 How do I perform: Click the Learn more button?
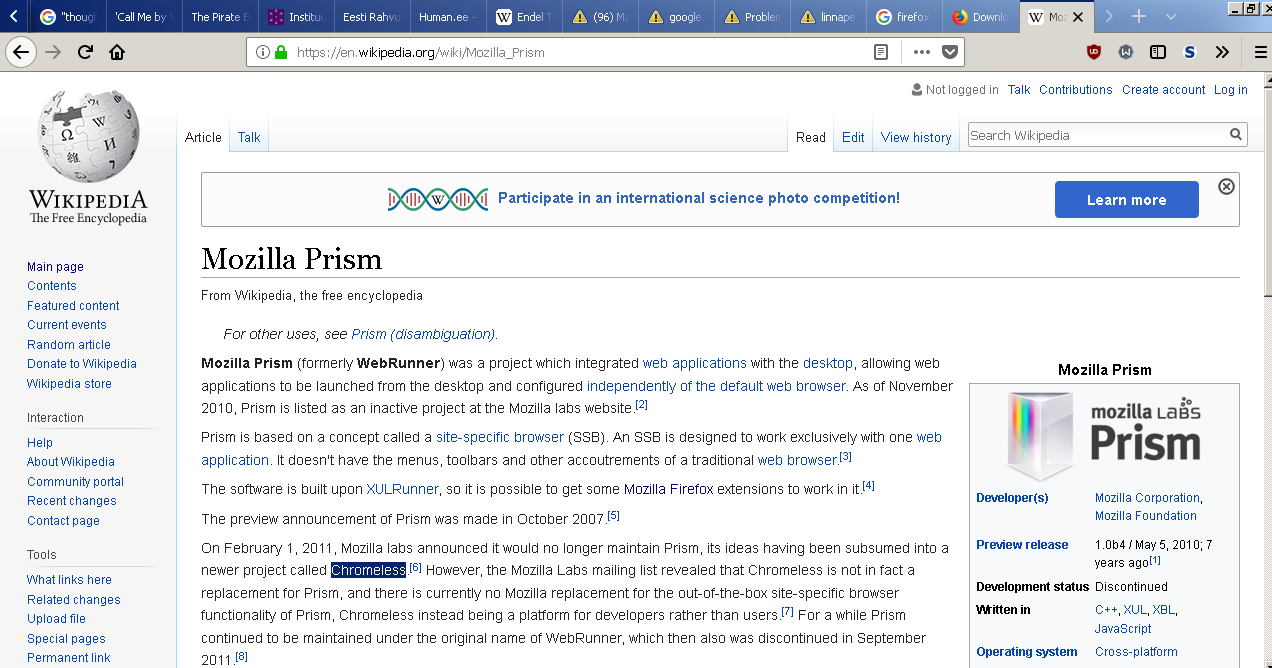point(1126,199)
